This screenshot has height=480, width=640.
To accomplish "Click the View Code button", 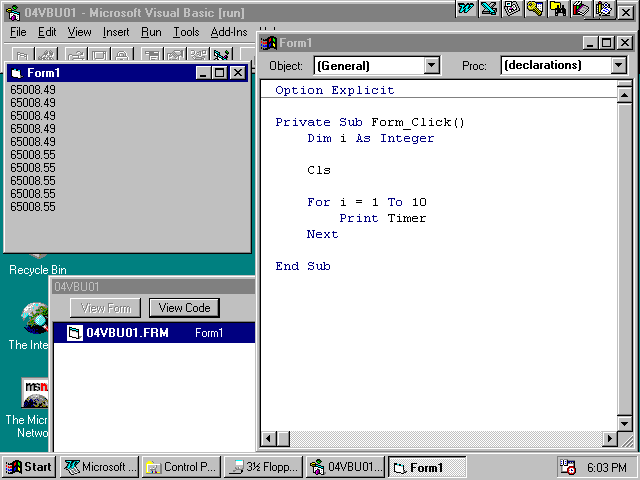I will (x=184, y=308).
